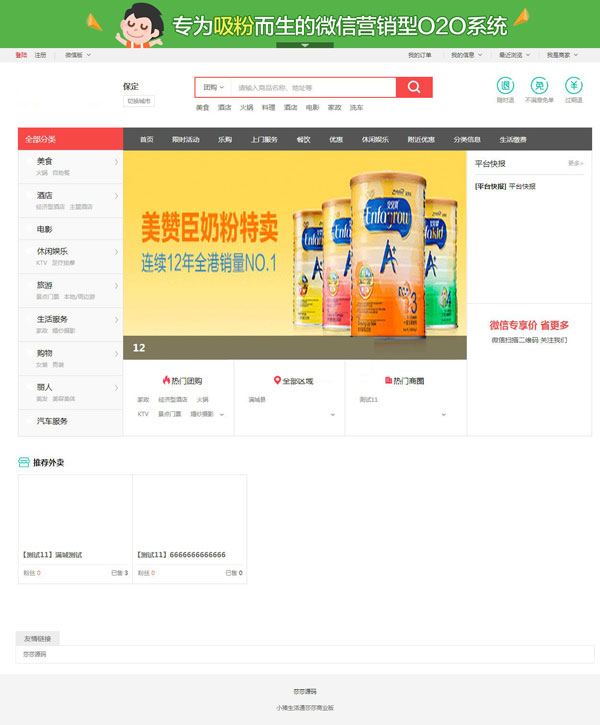Click the green O2O system top banner
This screenshot has width=600, height=725.
[300, 23]
